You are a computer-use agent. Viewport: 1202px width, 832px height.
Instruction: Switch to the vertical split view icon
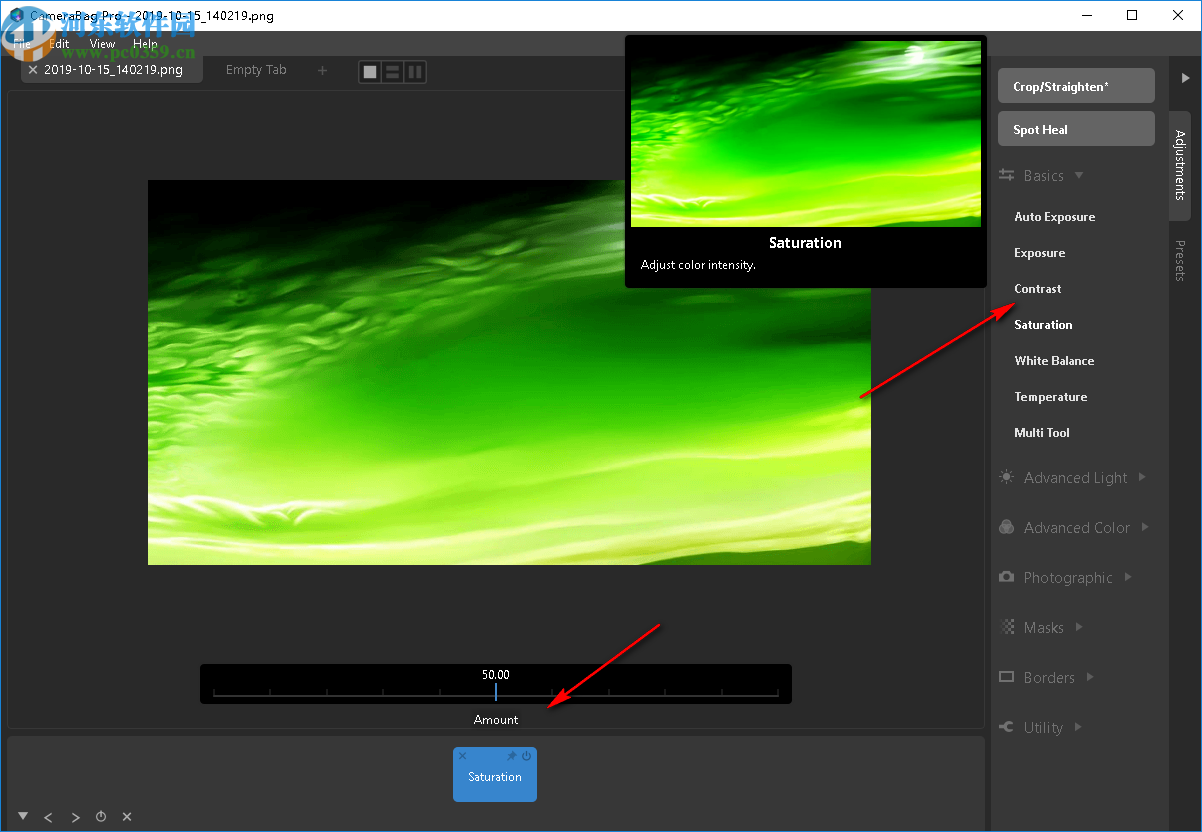(x=415, y=71)
